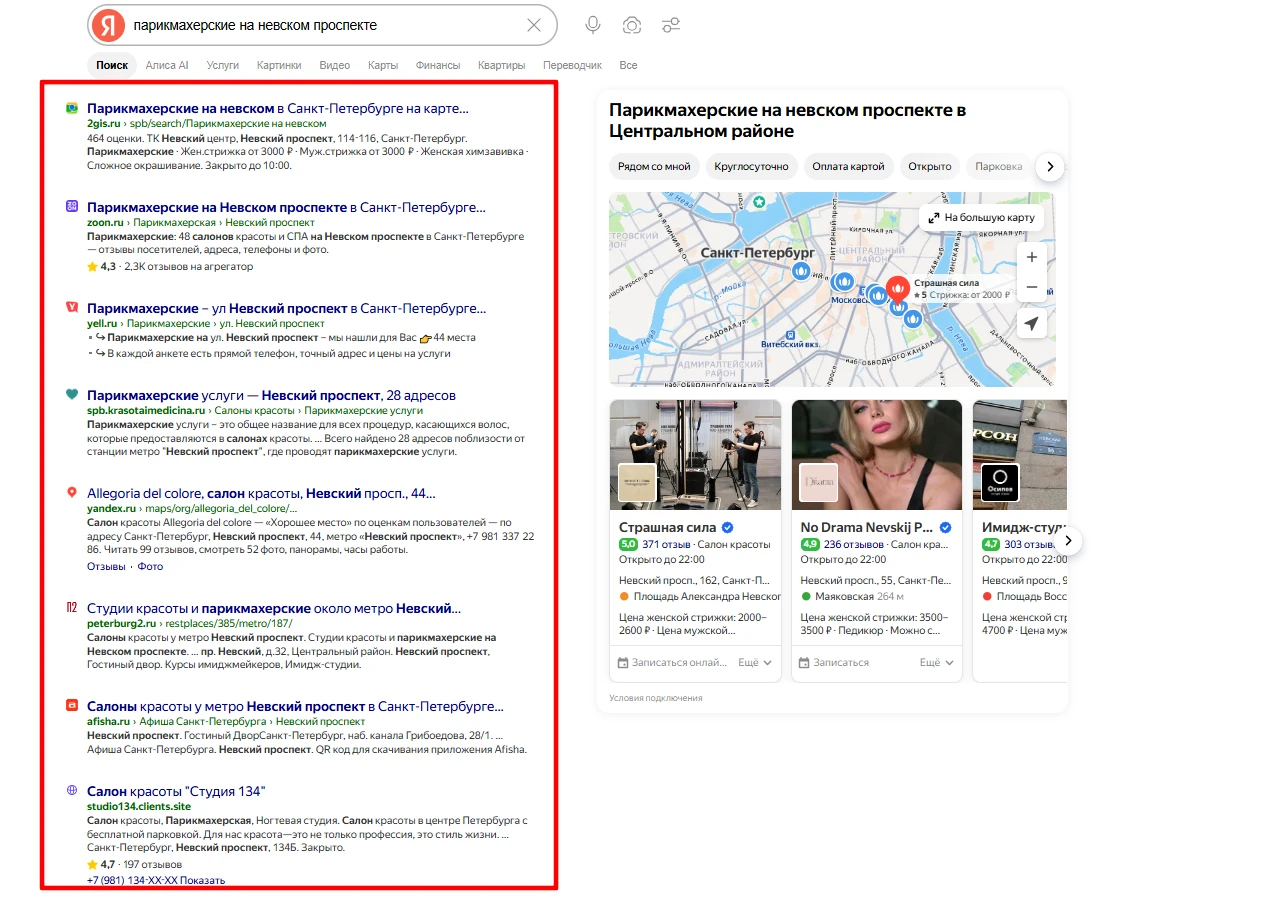The image size is (1277, 902).
Task: Click the Yandex logo icon in the search box
Action: tap(109, 25)
